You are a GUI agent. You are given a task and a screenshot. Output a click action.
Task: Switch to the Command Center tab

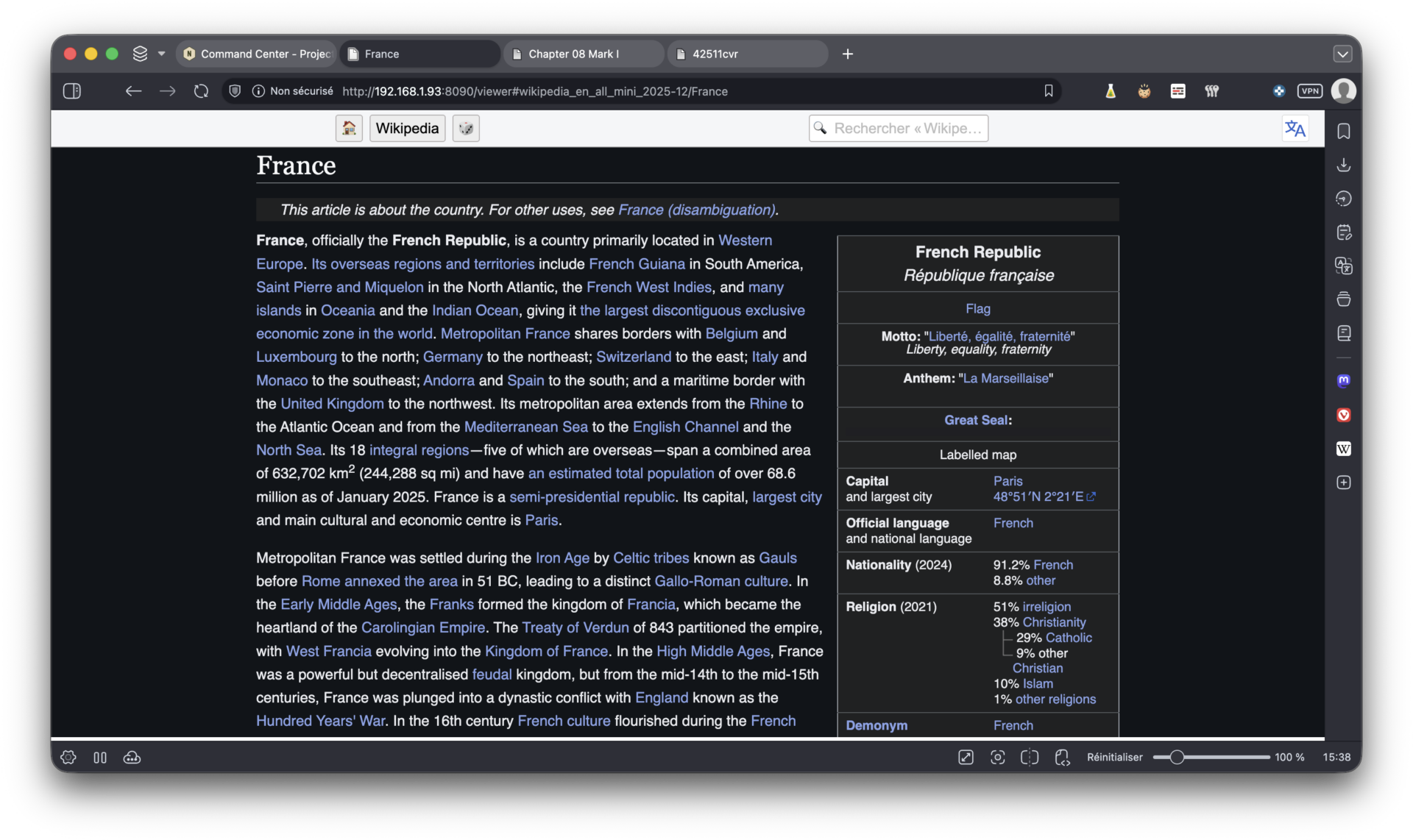click(x=259, y=54)
